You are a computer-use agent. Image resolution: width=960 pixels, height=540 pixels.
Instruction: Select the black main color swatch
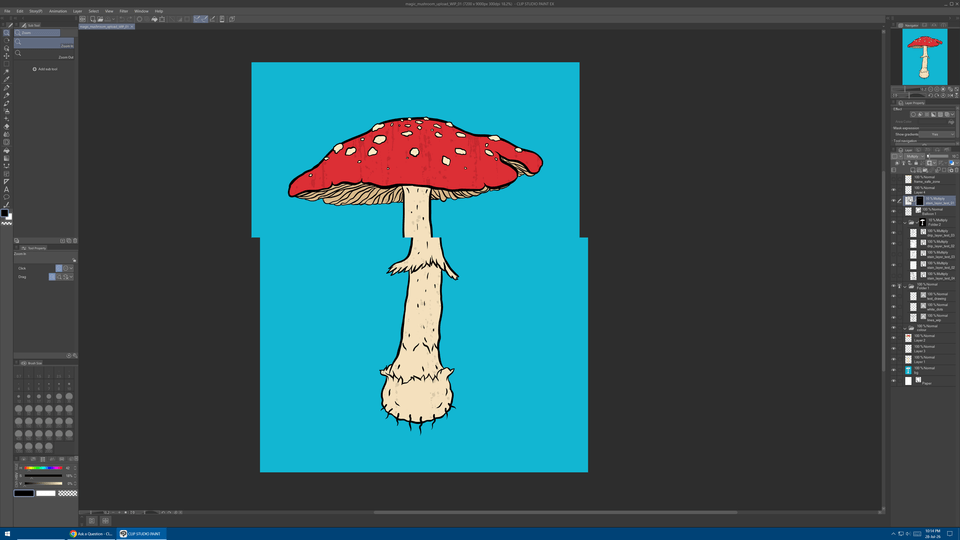point(24,493)
